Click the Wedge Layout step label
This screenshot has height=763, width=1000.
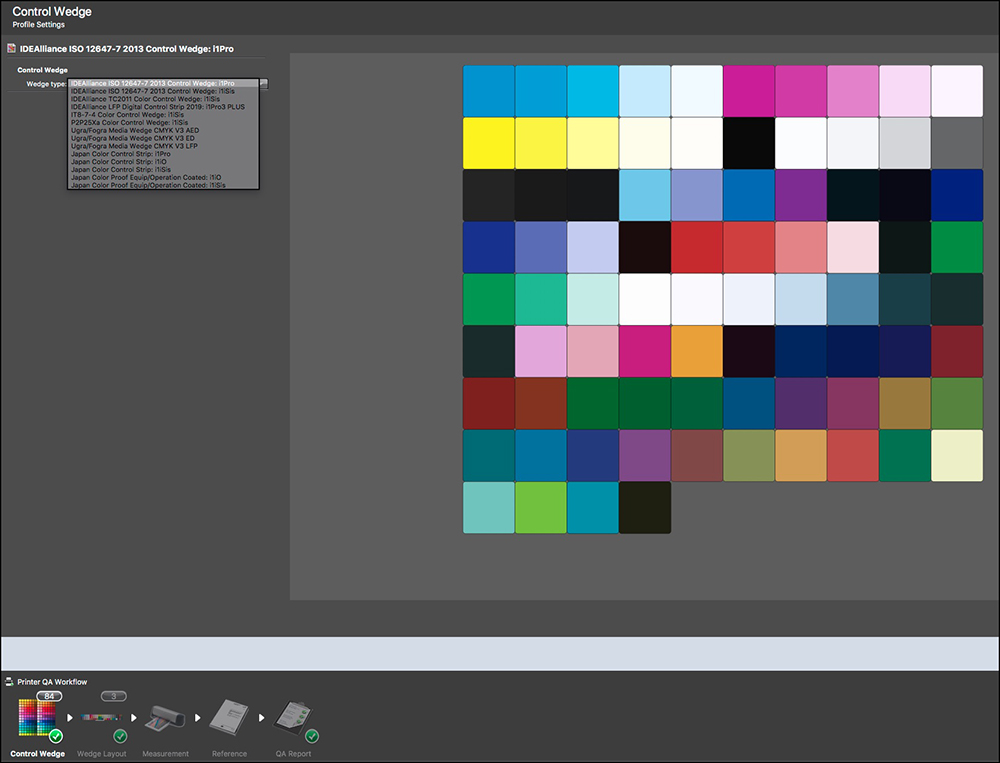coord(101,753)
